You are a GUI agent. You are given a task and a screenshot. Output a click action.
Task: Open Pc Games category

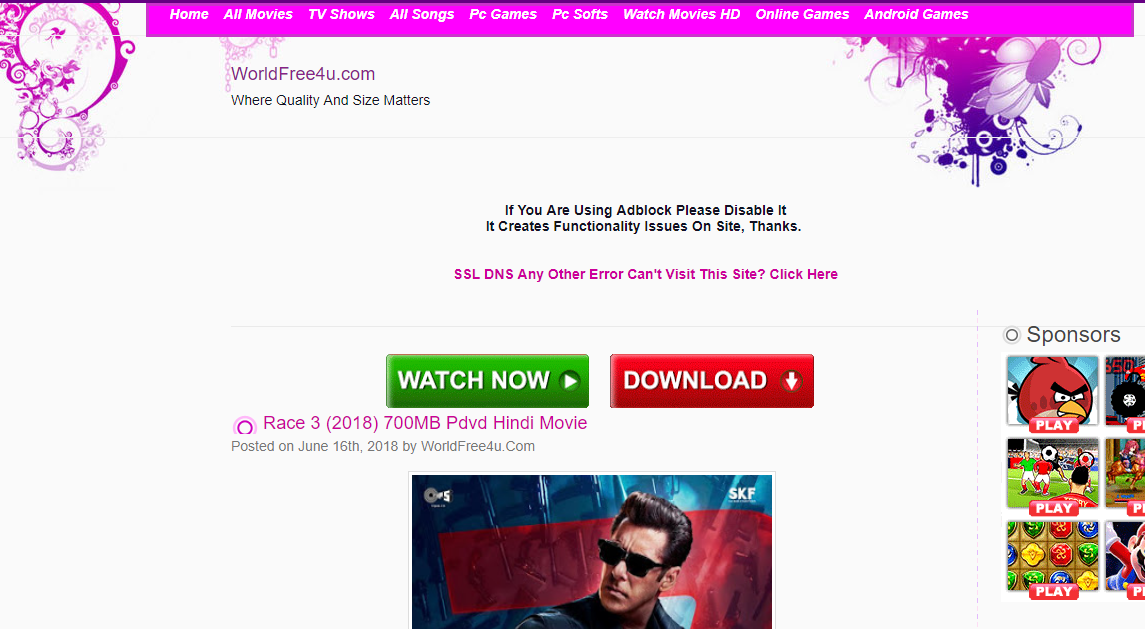[502, 14]
